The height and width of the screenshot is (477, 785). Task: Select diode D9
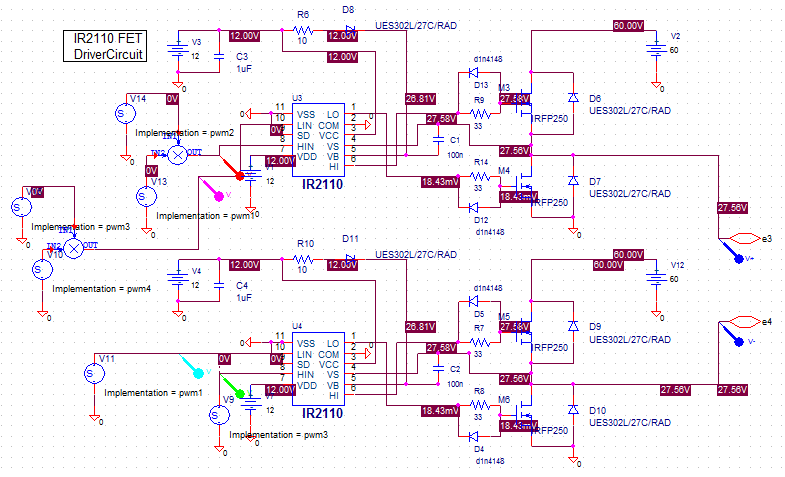573,326
